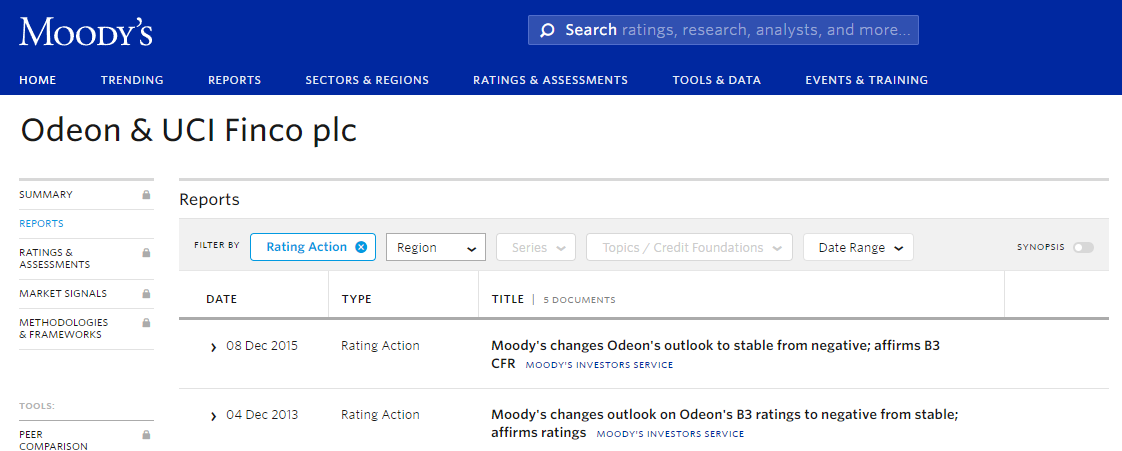
Task: Click the Moody's logo
Action: coord(86,32)
